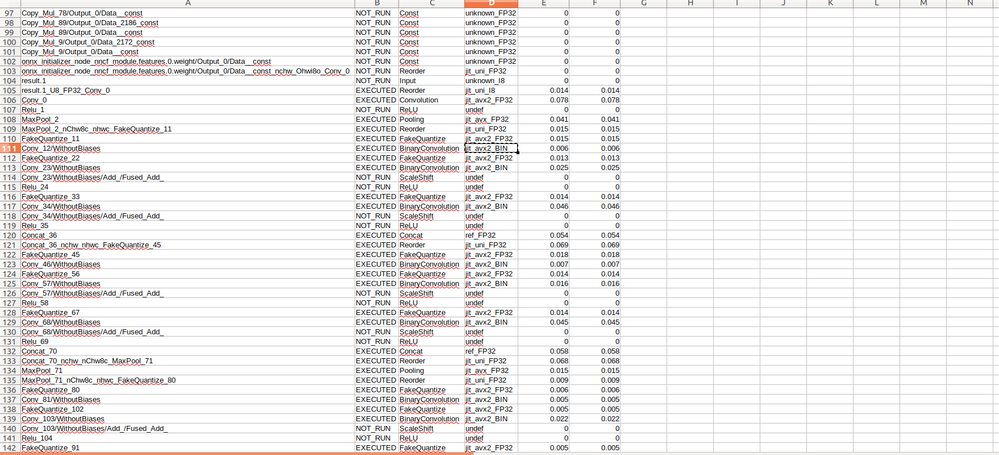Viewport: 999px width, 455px height.
Task: Click cell result.1 in row 104
Action: (187, 81)
